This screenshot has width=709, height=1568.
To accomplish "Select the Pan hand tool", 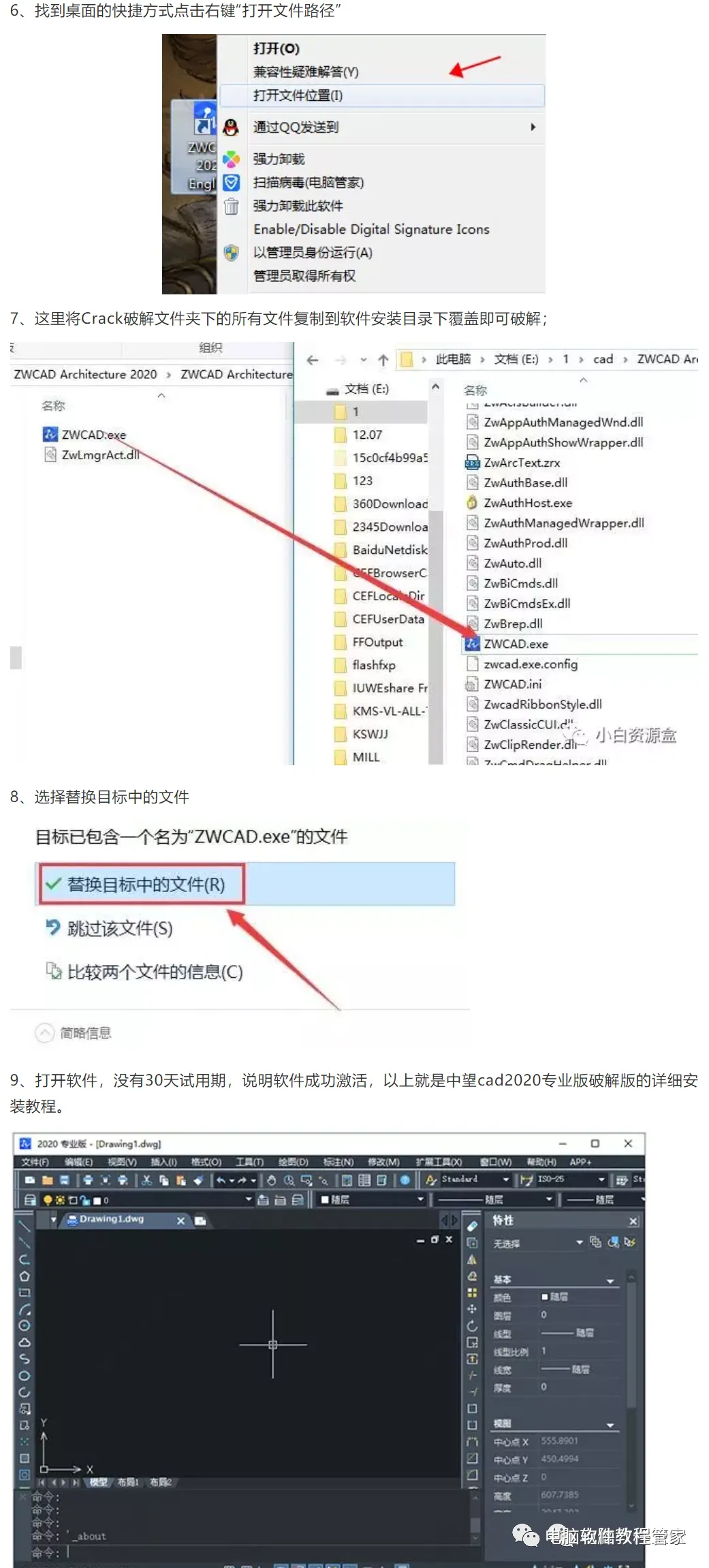I will [x=272, y=1180].
